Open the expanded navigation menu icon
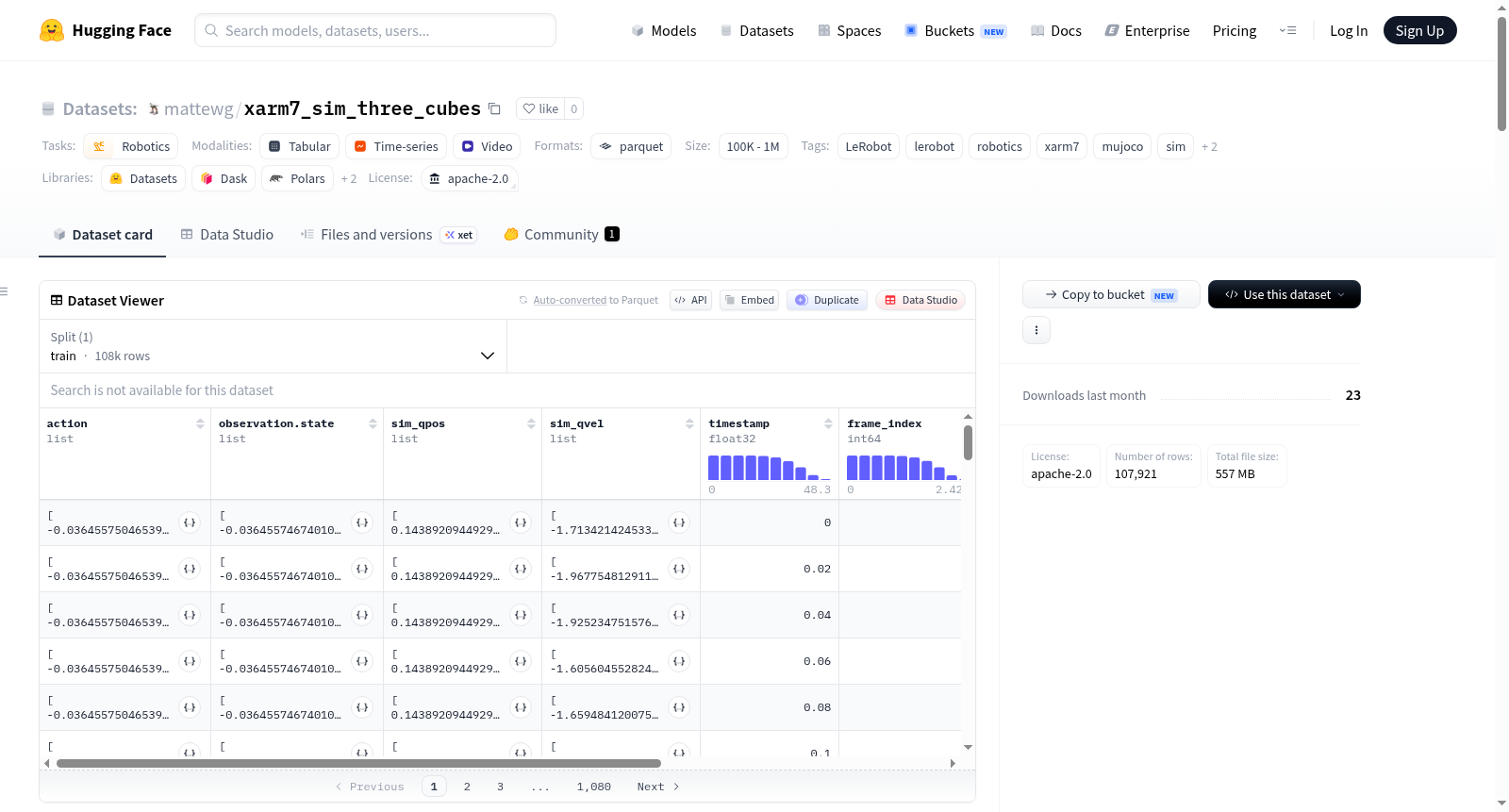This screenshot has width=1509, height=812. (1287, 30)
